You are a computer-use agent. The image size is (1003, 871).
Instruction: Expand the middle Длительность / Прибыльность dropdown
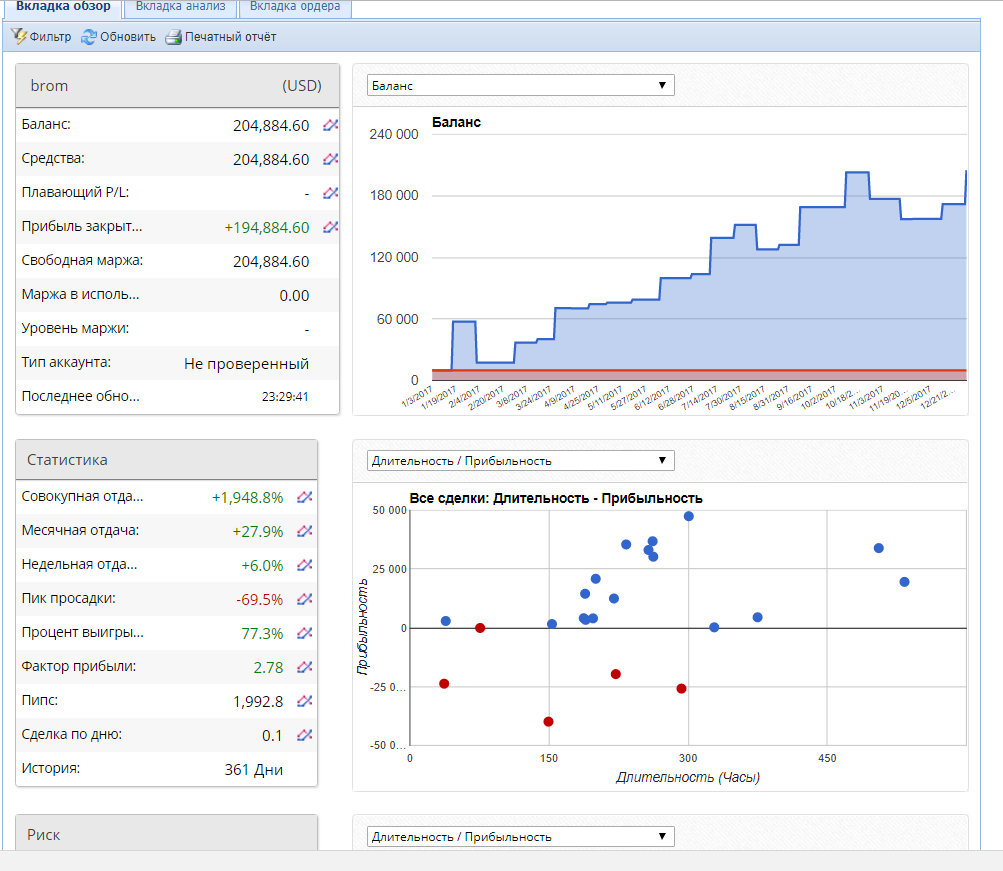click(x=520, y=460)
